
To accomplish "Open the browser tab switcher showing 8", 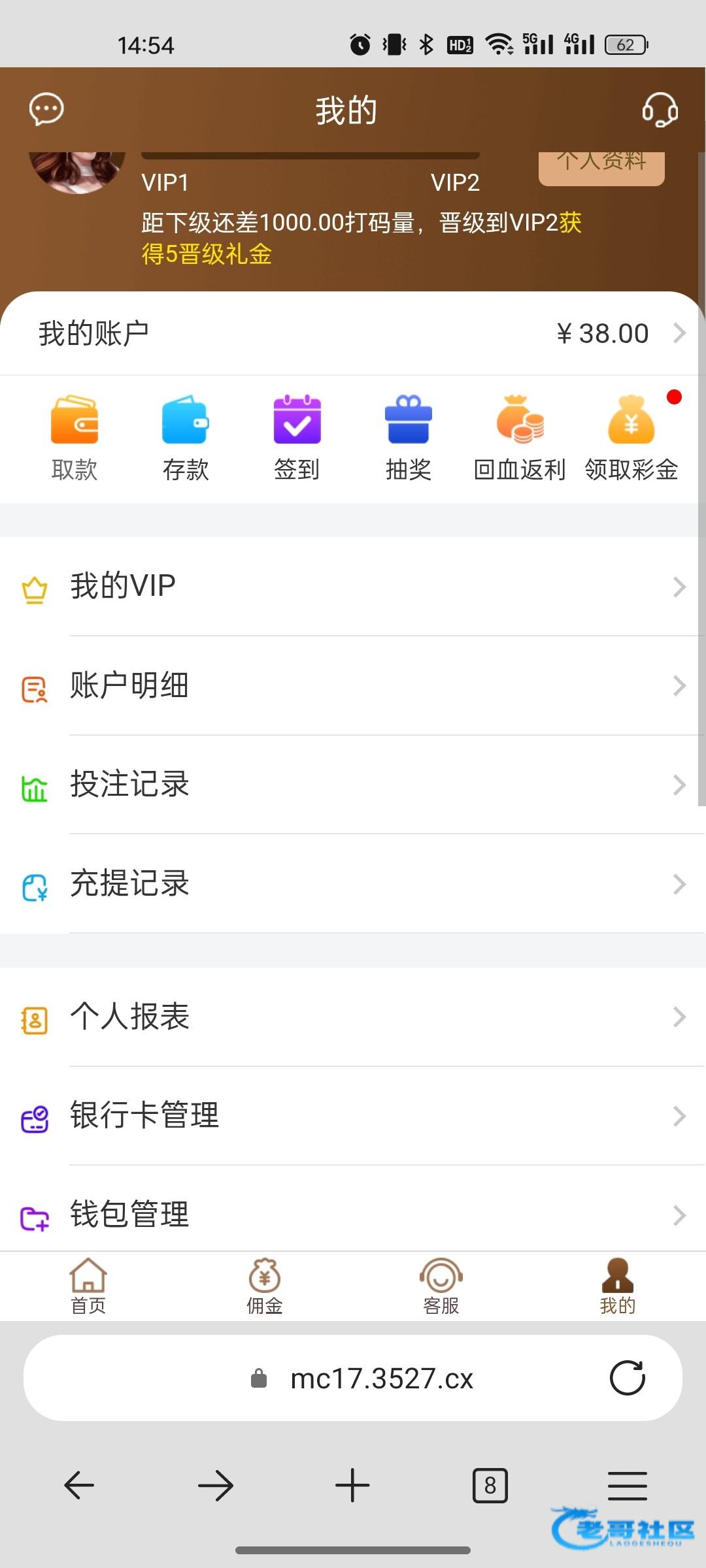I will coord(490,1486).
